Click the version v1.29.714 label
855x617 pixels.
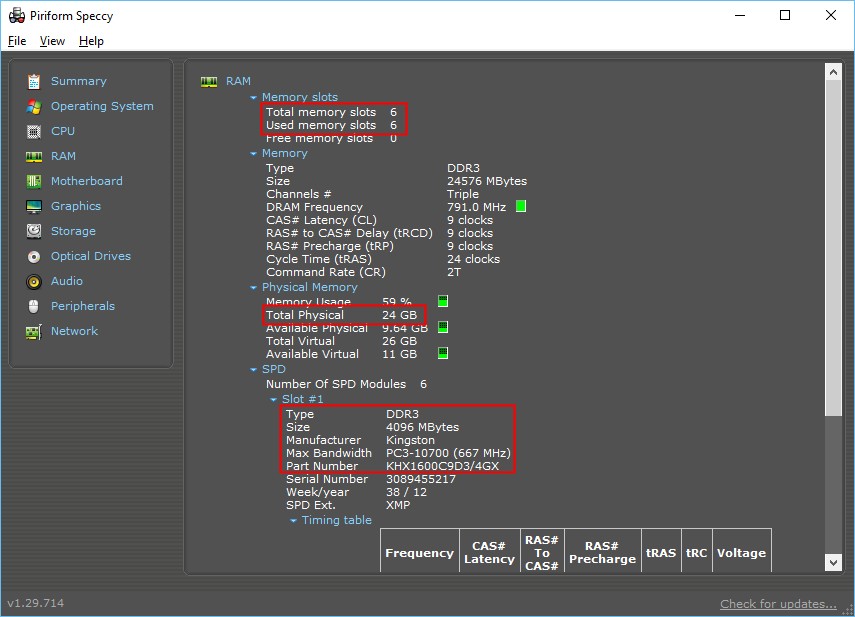pyautogui.click(x=35, y=603)
